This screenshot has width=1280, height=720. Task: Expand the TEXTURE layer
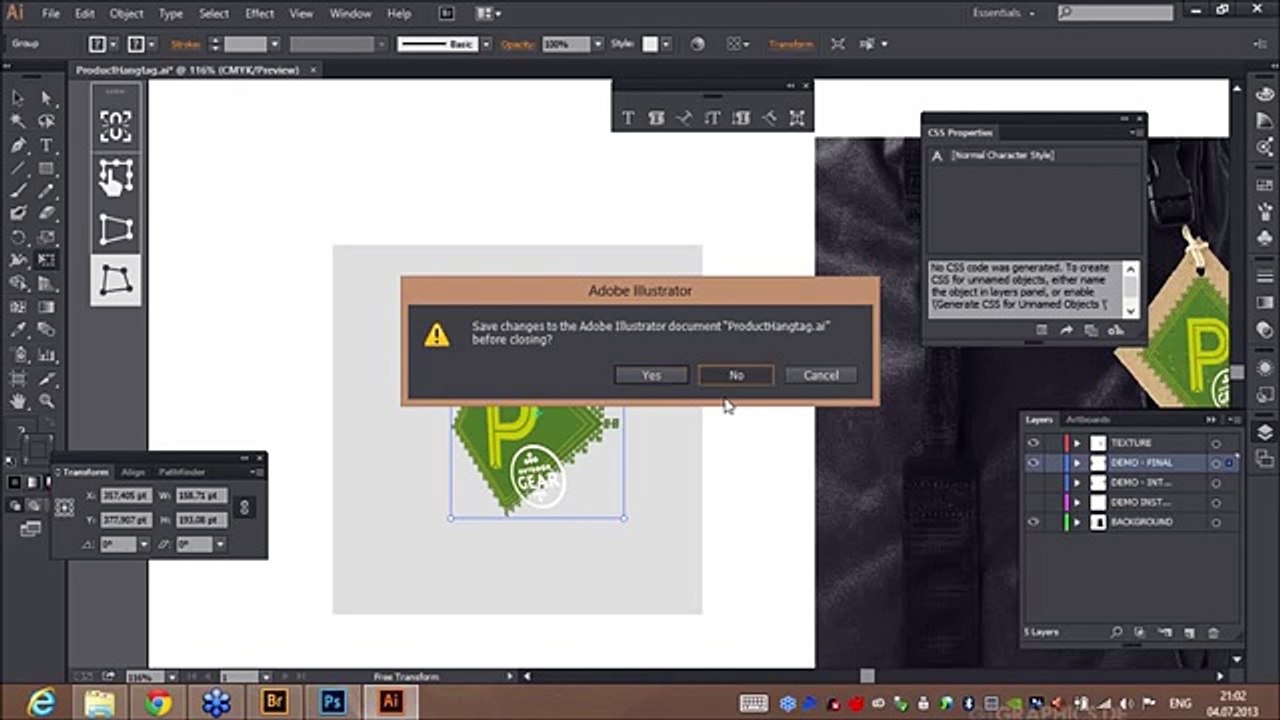(x=1077, y=443)
